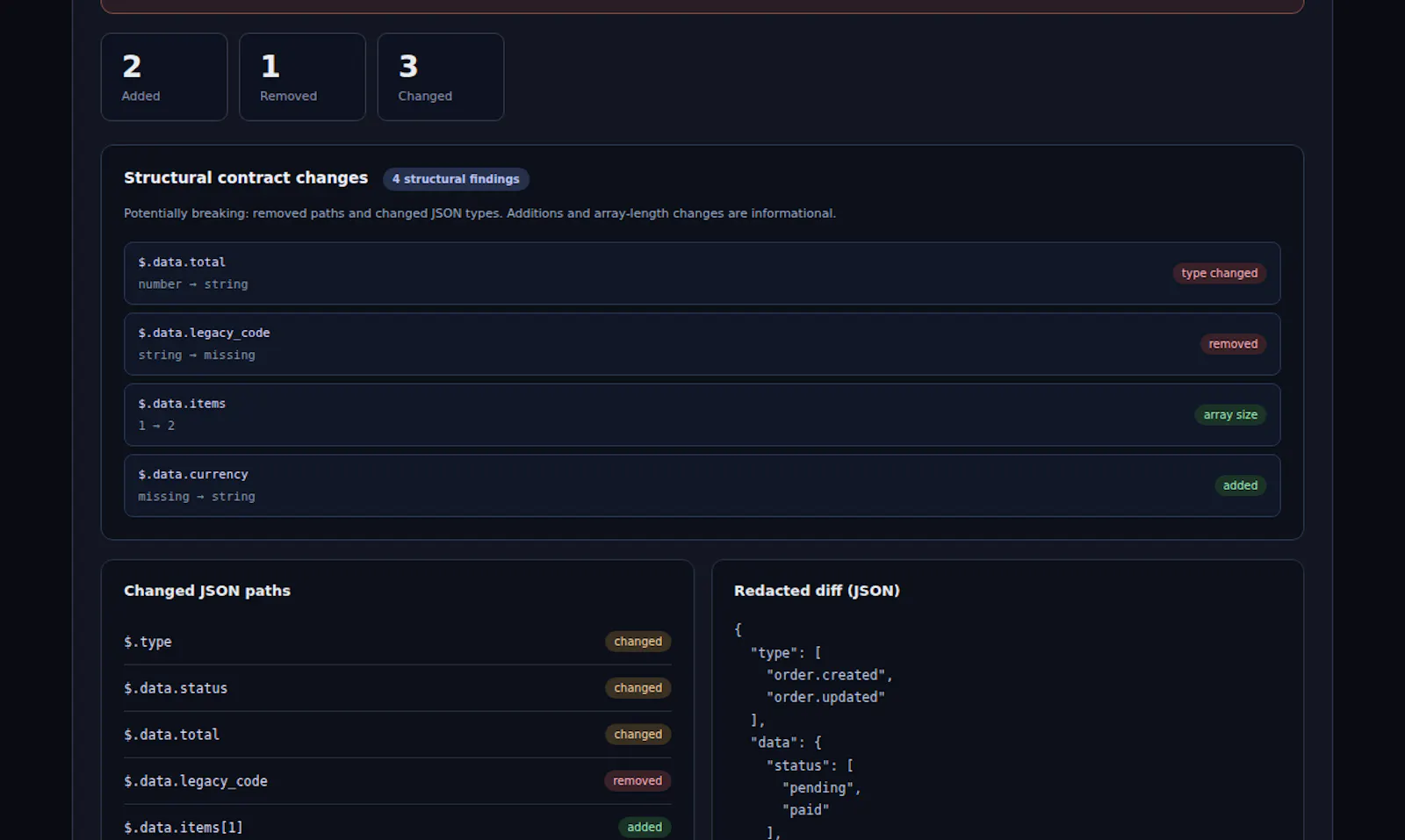Click 'string → missing' type text
Screen dimensions: 1405x840
(197, 355)
